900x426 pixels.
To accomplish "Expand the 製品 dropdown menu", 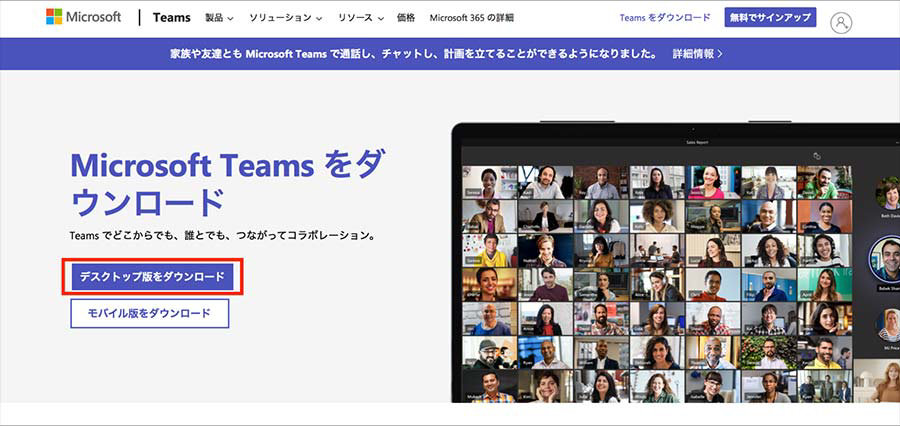I will tap(219, 18).
